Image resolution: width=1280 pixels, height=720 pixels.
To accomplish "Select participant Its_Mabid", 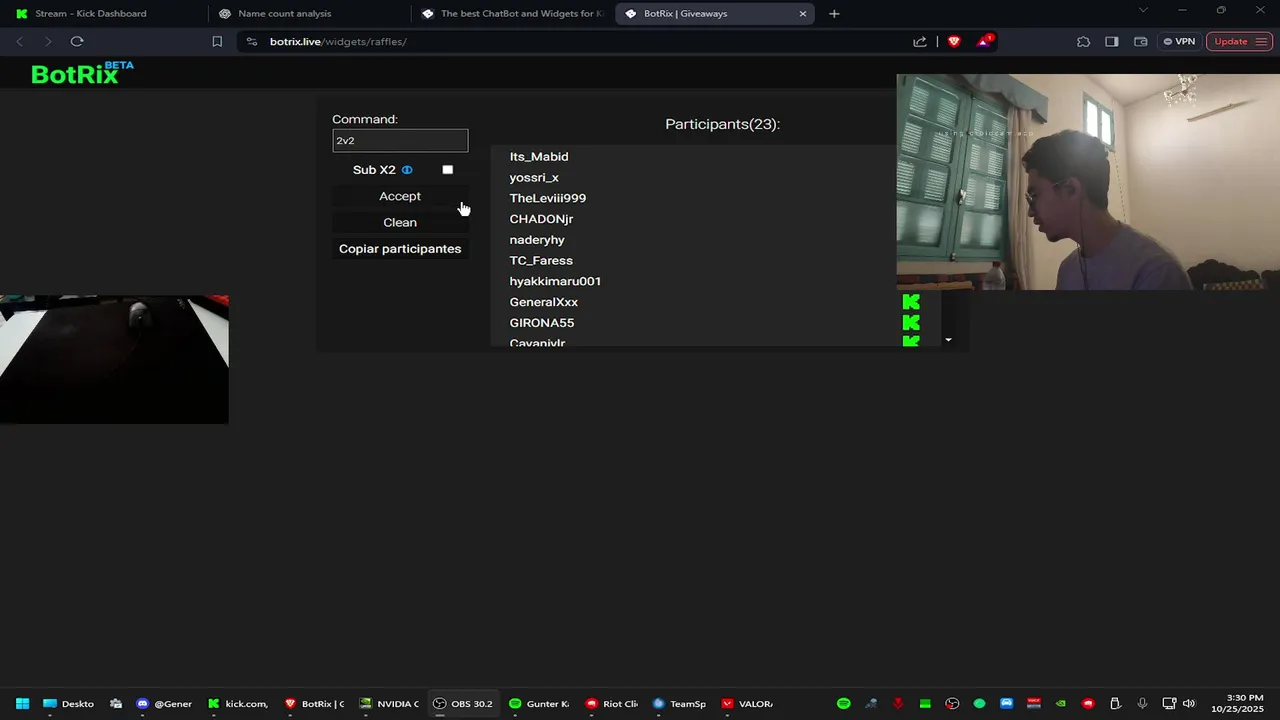I will pos(539,157).
